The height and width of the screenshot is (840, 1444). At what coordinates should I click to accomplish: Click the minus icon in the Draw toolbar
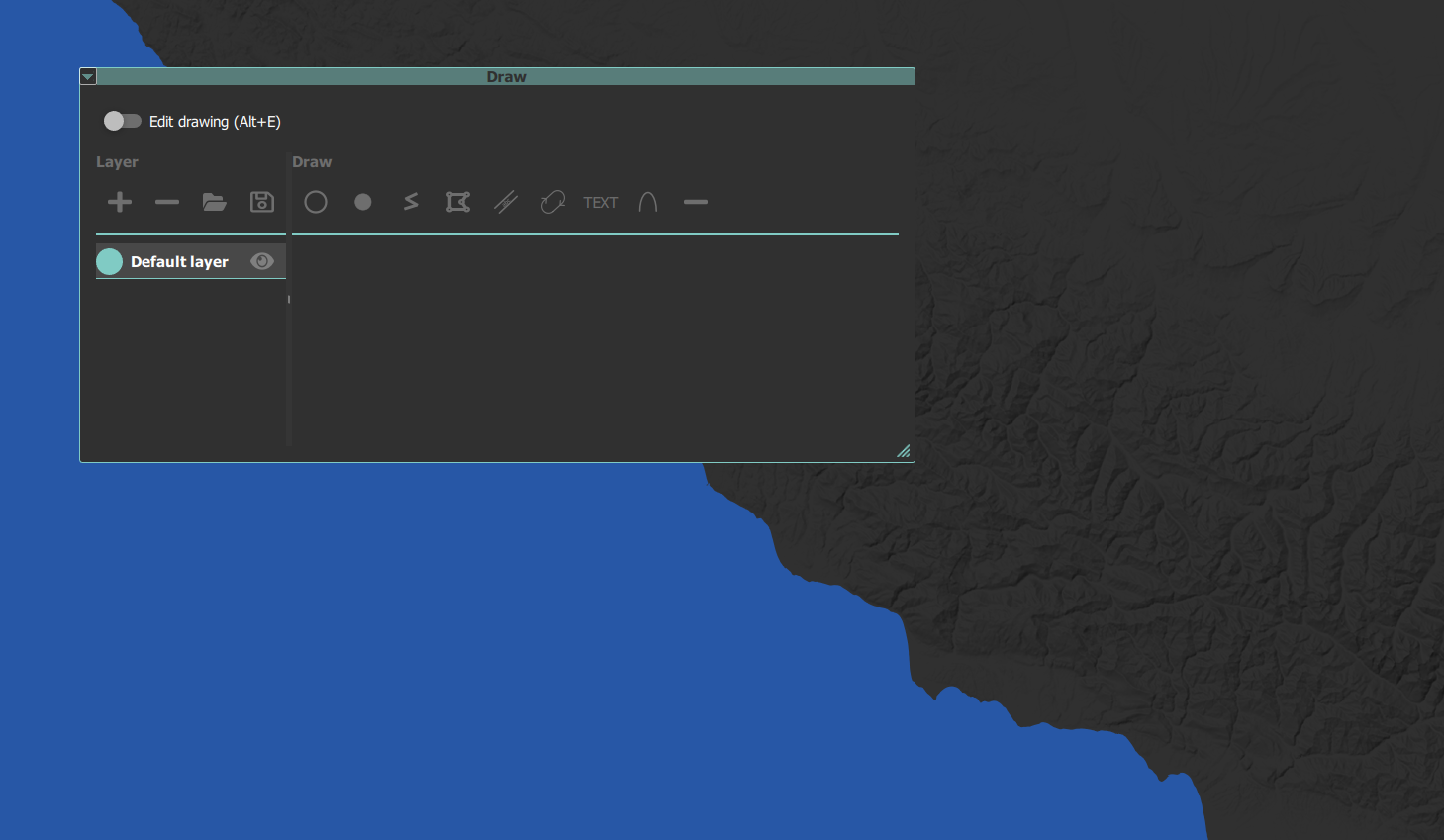tap(696, 202)
